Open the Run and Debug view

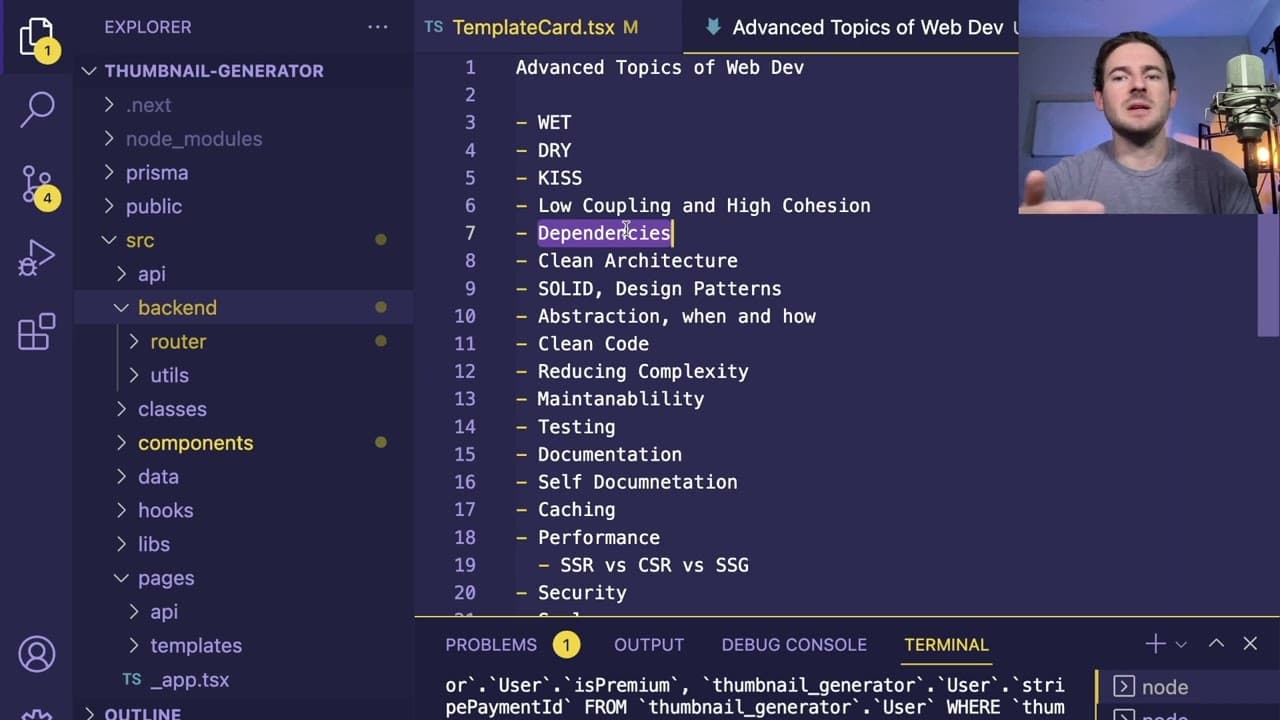pos(37,258)
